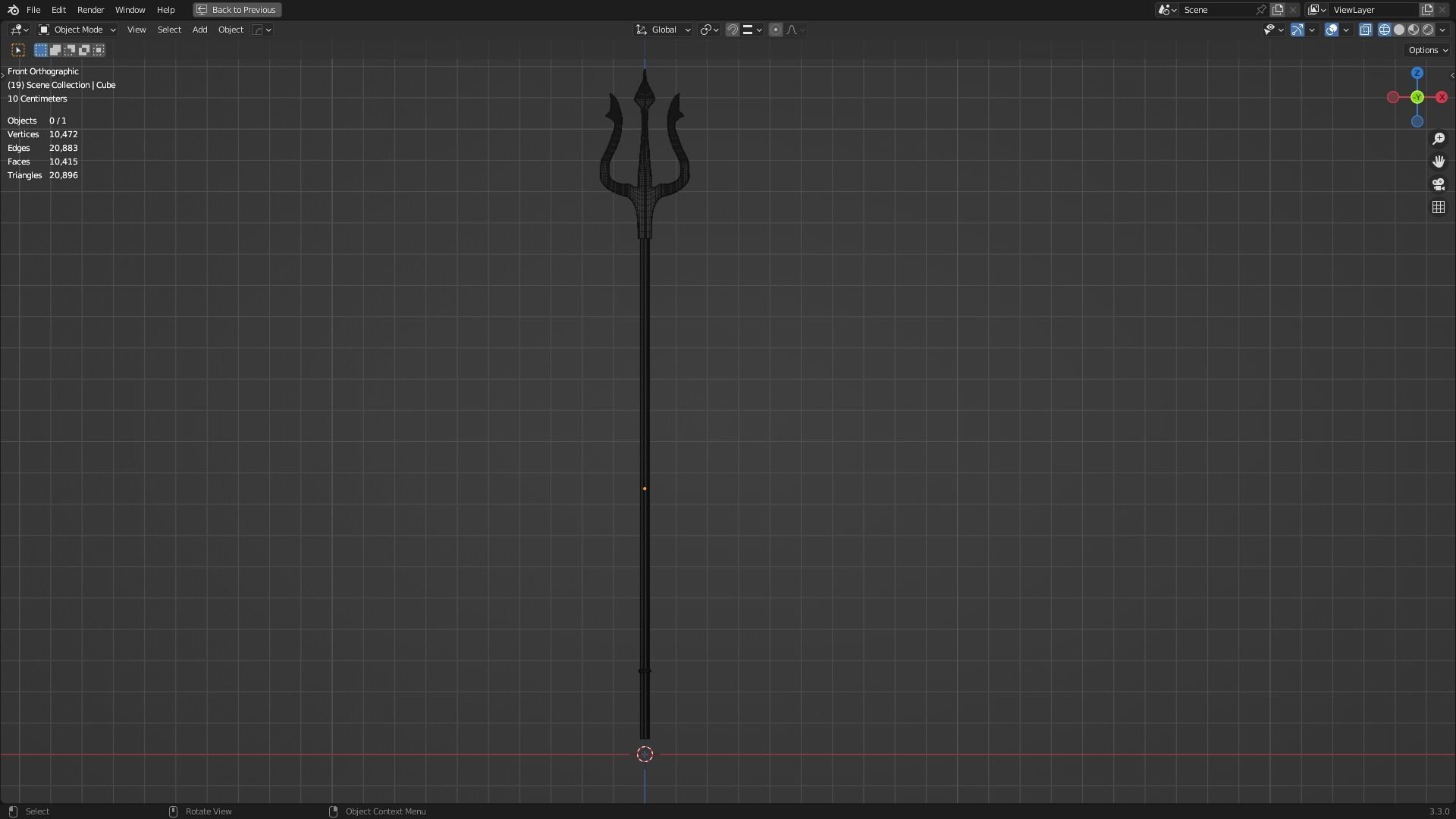
Task: Open the object types visibility eye dropdown
Action: pos(1273,30)
